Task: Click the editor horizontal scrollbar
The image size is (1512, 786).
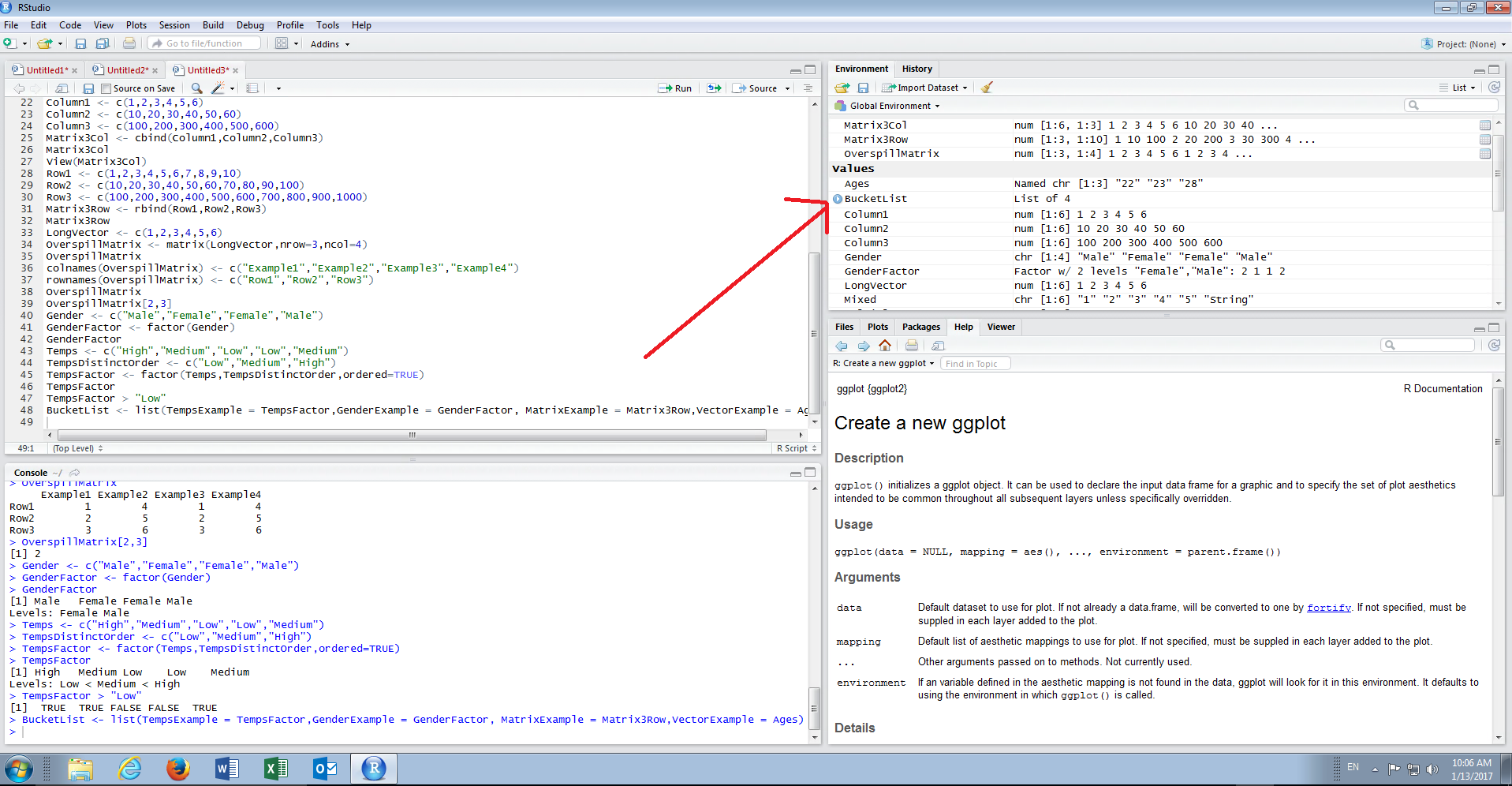Action: pos(410,435)
